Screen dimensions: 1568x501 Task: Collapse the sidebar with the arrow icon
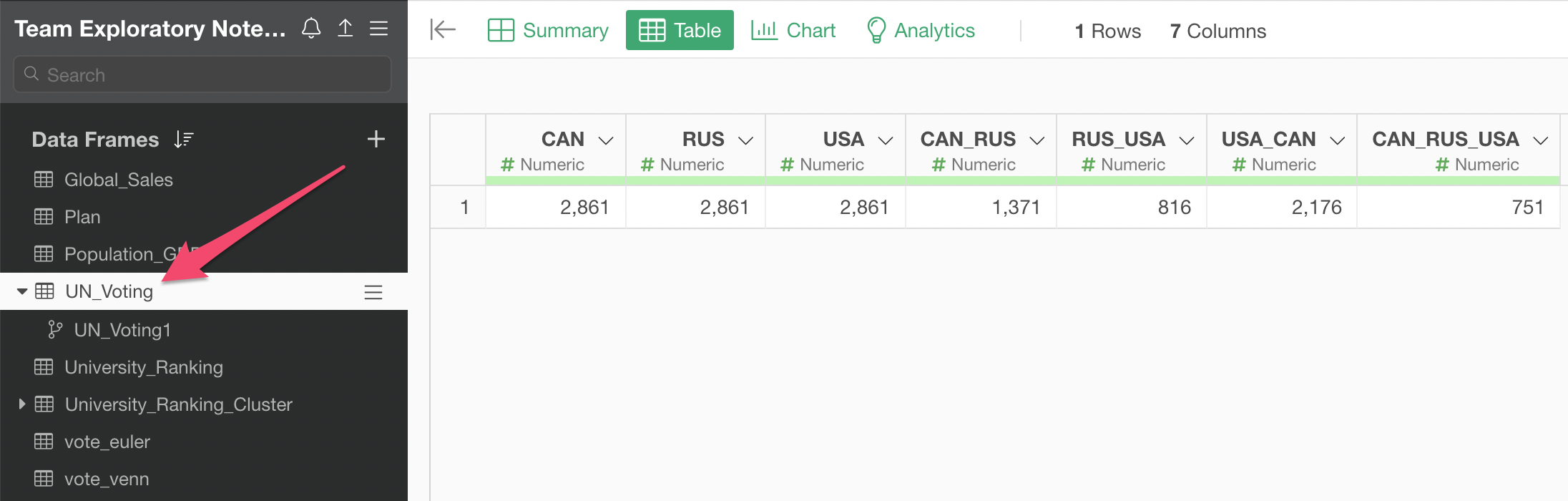tap(443, 29)
